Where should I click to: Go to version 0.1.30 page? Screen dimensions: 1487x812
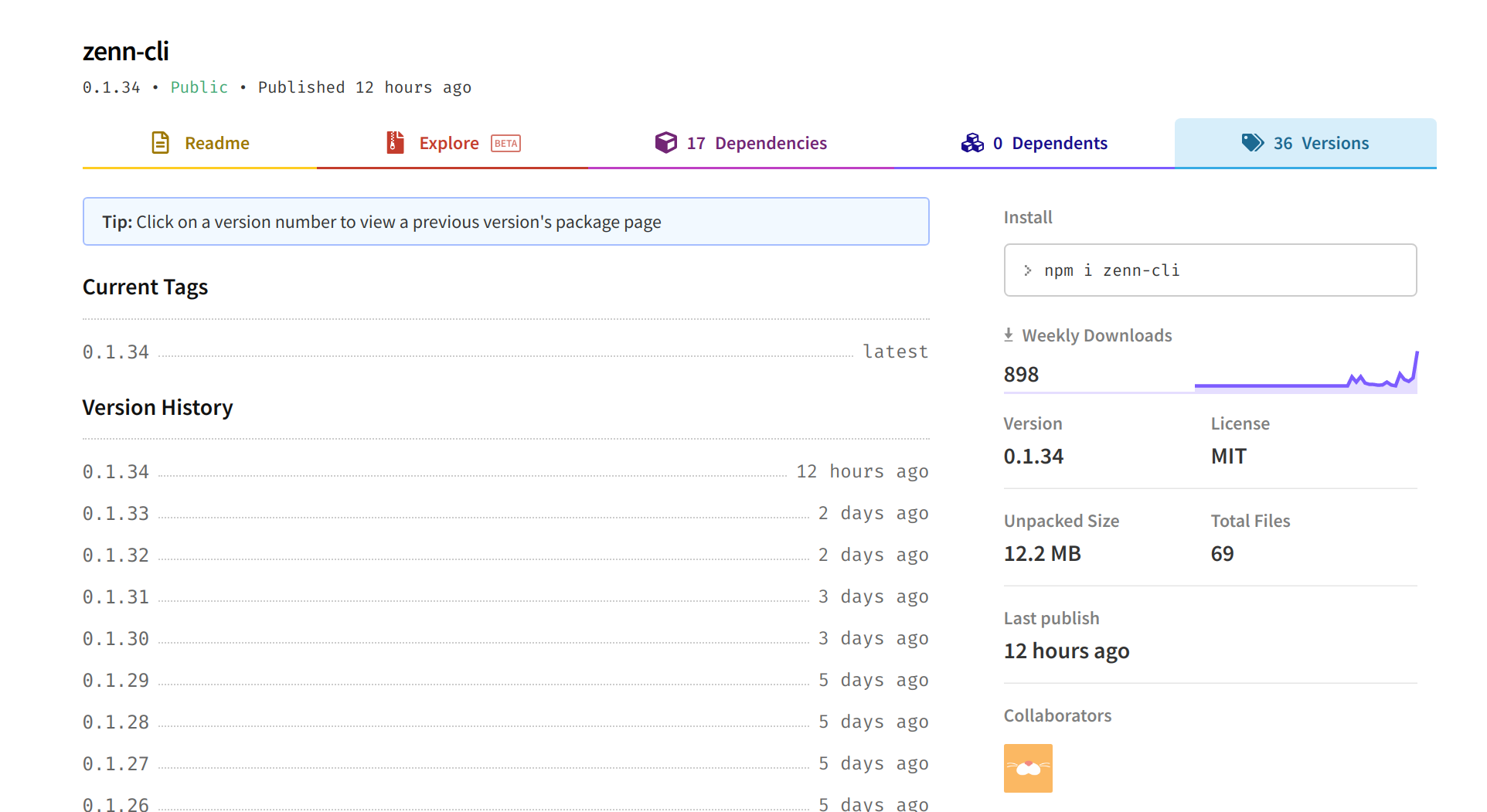click(x=116, y=639)
